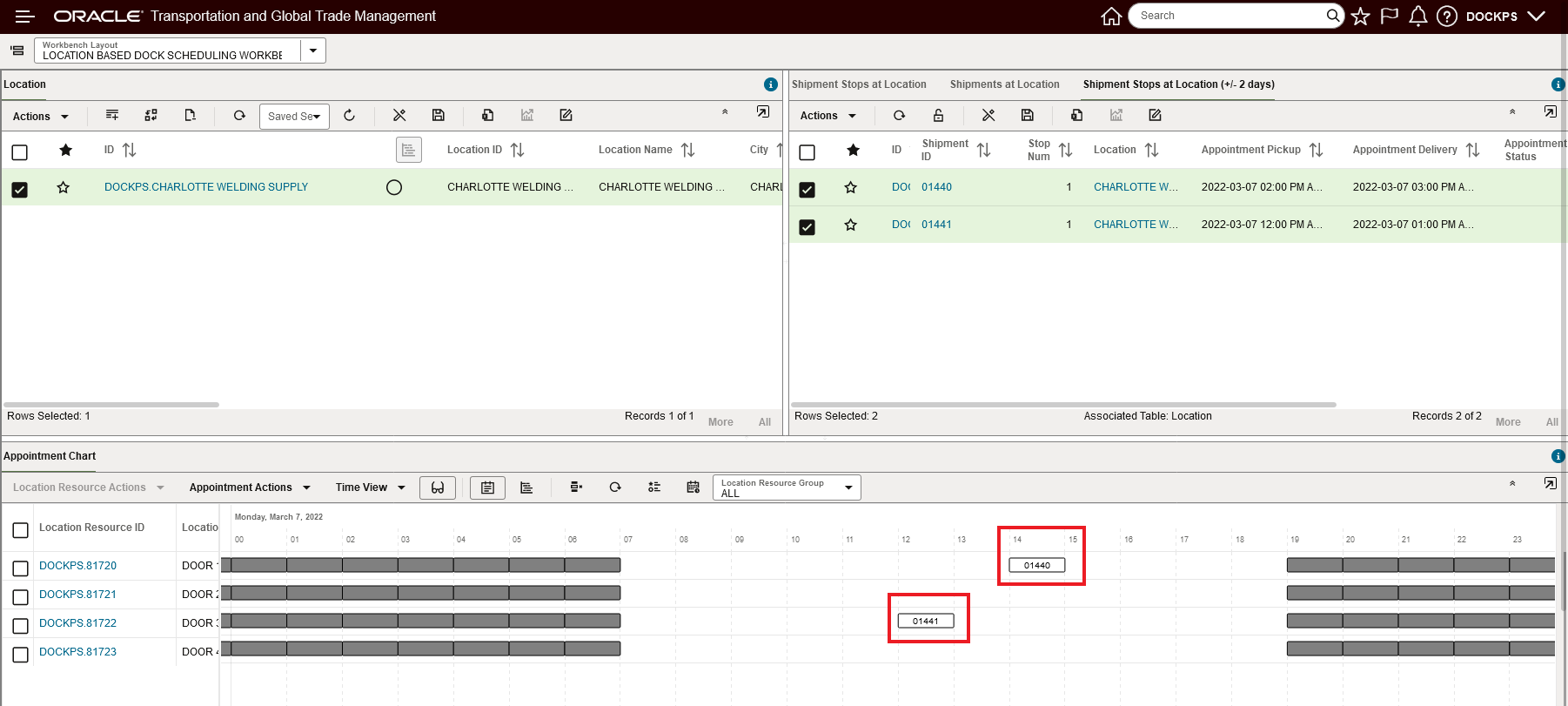1568x706 pixels.
Task: Open Shipment Stops Actions dropdown
Action: point(828,116)
